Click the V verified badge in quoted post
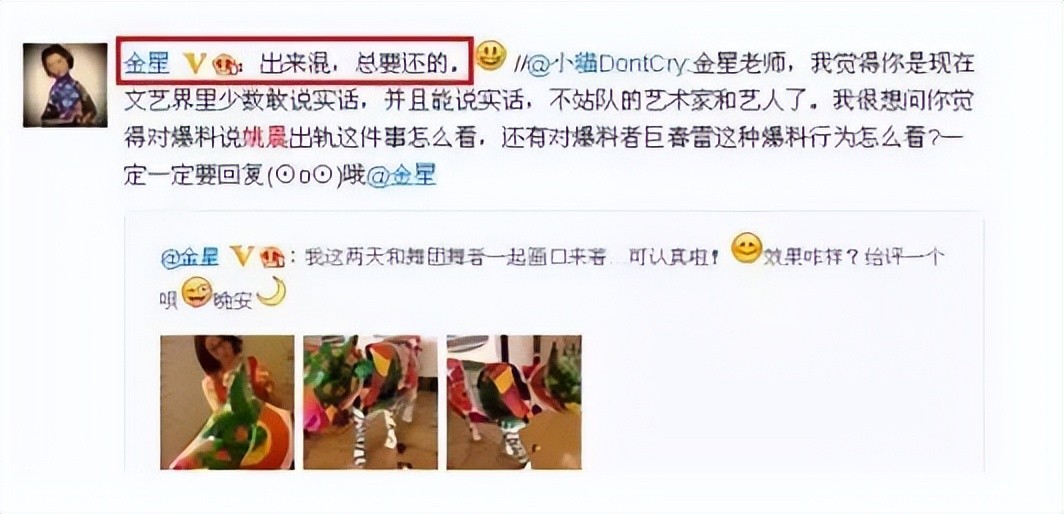1064x514 pixels. click(x=242, y=257)
